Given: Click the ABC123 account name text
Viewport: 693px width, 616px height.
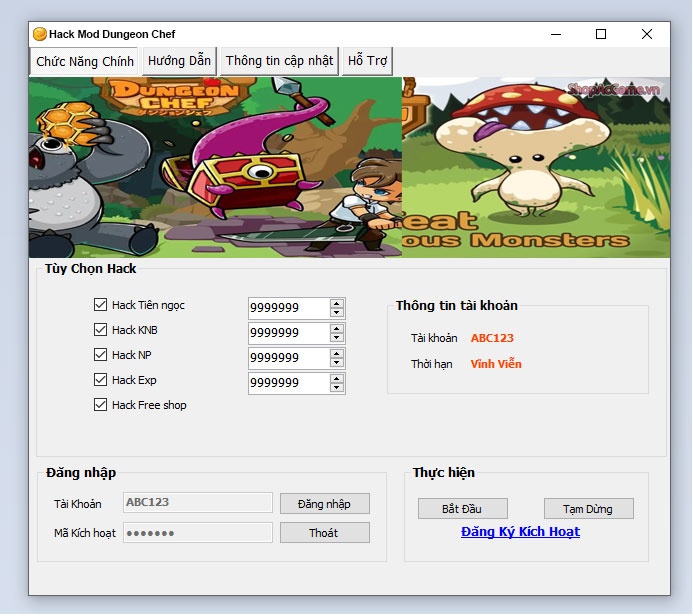Looking at the screenshot, I should click(492, 338).
